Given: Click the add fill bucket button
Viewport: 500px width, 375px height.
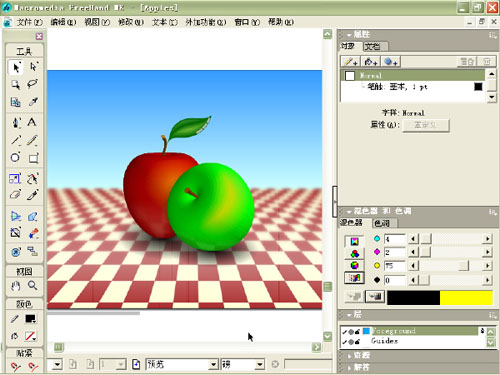Looking at the screenshot, I should tap(370, 62).
